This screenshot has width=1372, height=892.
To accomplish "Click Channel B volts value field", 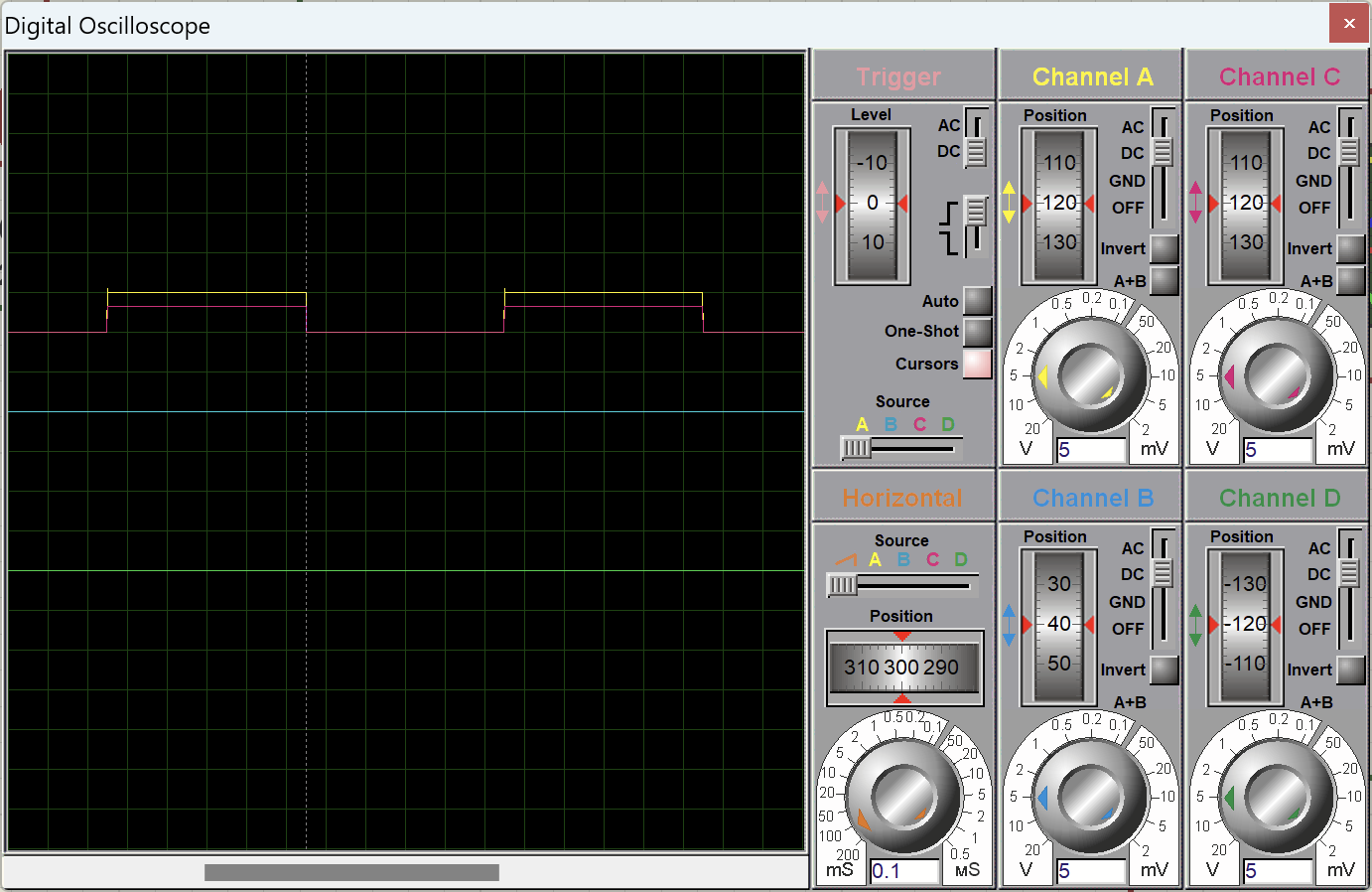I will (x=1091, y=871).
